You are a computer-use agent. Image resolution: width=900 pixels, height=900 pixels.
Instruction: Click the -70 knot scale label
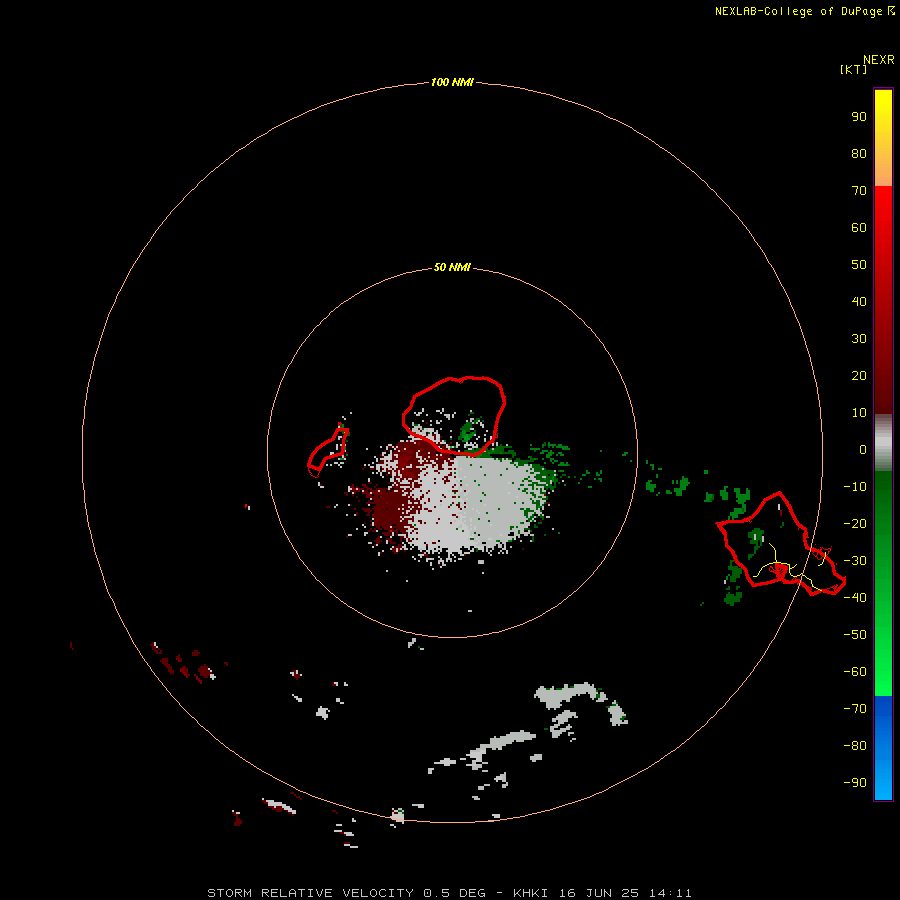click(855, 708)
